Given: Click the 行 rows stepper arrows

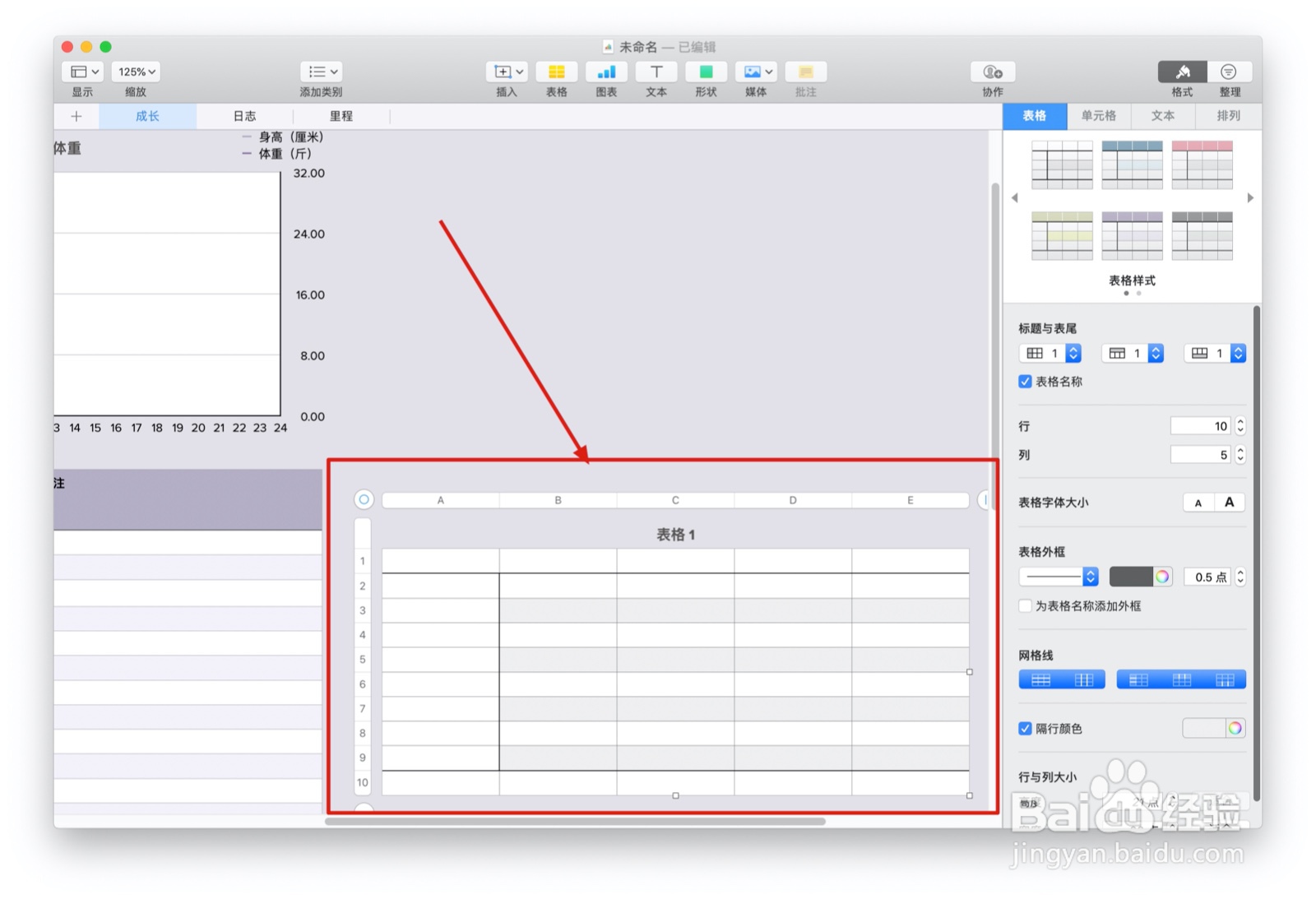Looking at the screenshot, I should 1240,426.
